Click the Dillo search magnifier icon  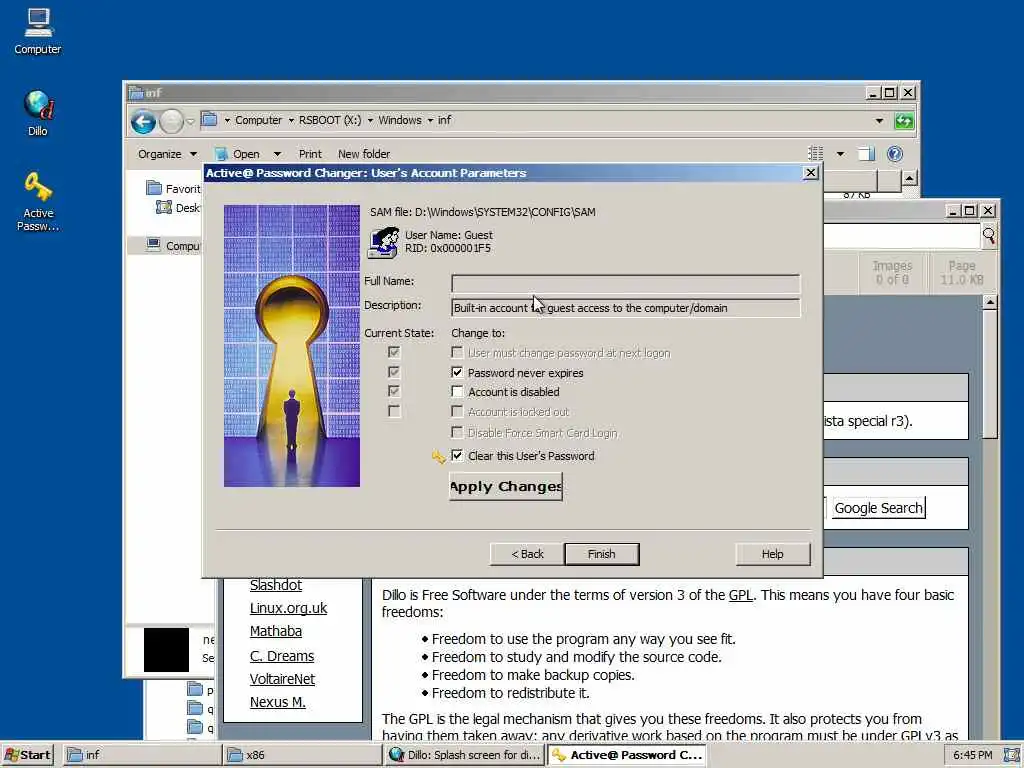coord(989,235)
